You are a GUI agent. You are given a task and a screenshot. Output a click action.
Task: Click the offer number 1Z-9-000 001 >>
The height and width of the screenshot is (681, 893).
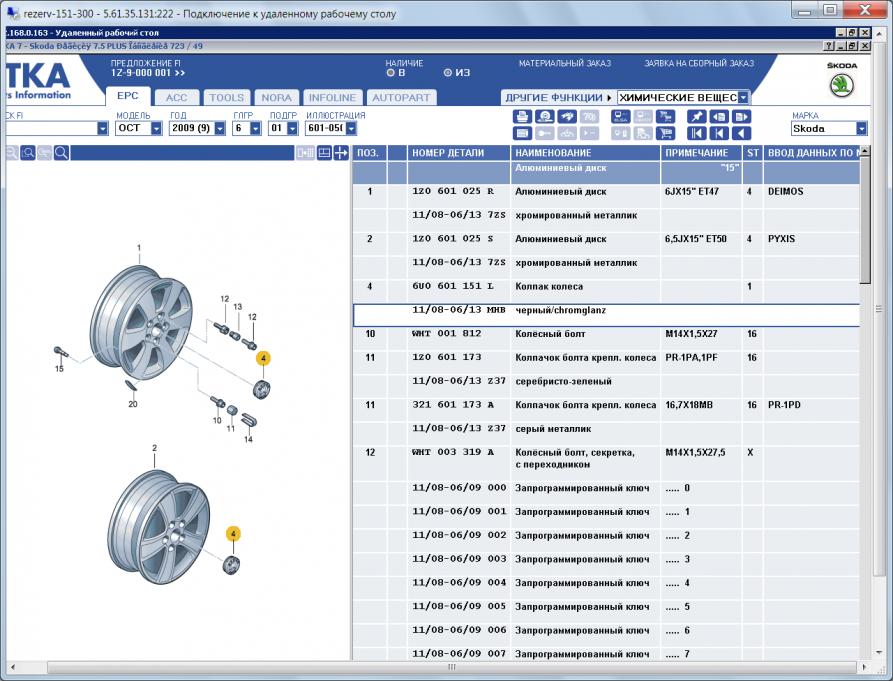(148, 73)
